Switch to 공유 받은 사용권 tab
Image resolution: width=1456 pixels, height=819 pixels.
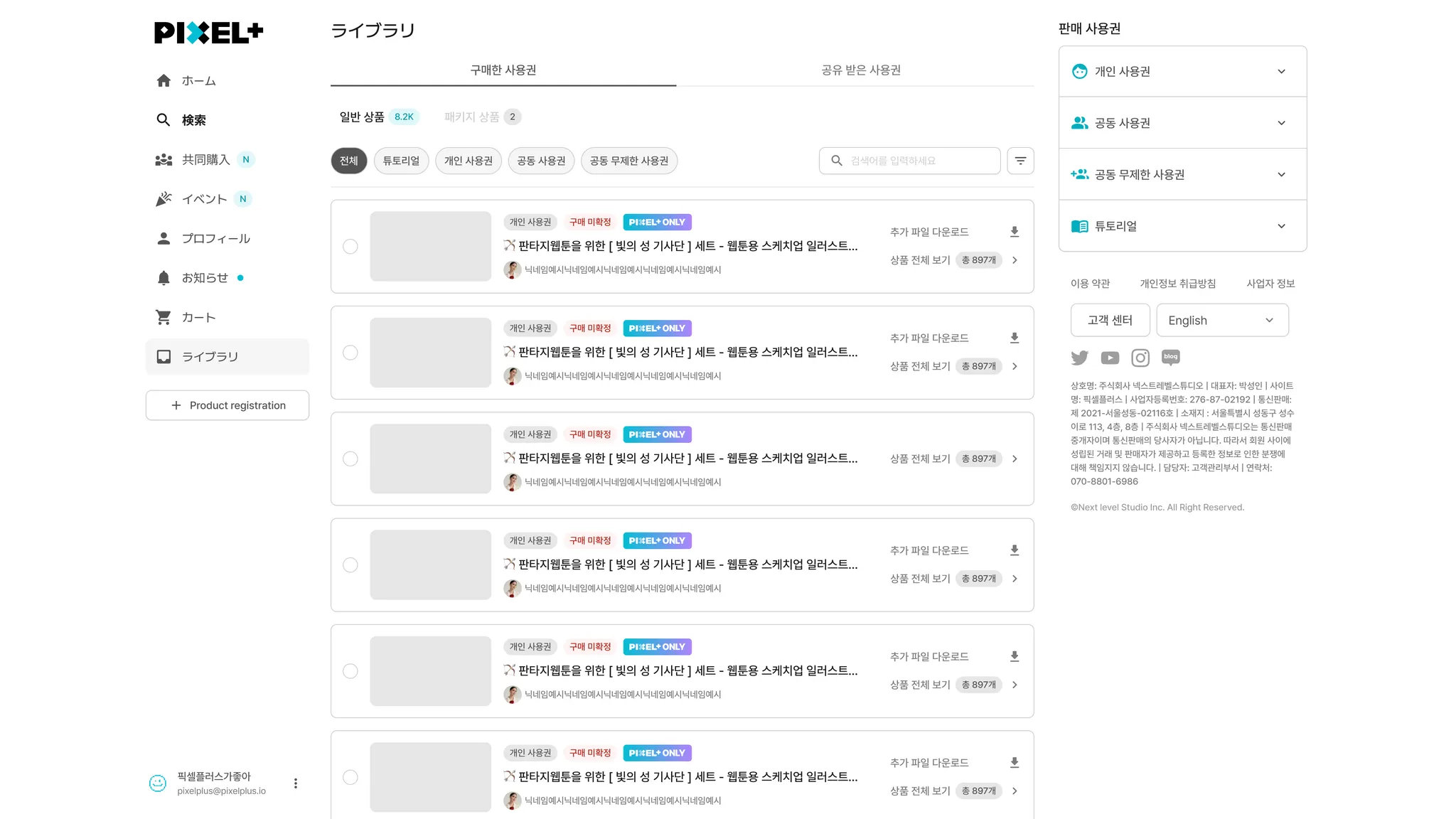pos(860,70)
